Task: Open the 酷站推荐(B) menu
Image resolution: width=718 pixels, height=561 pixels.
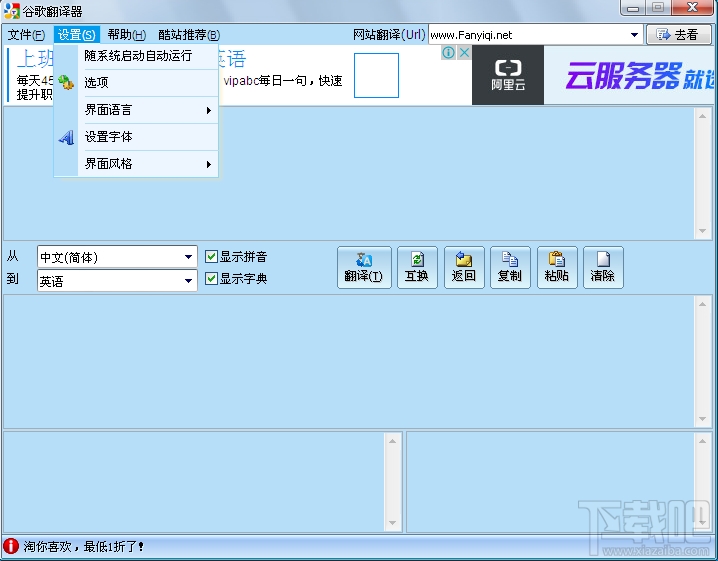Action: (x=189, y=35)
